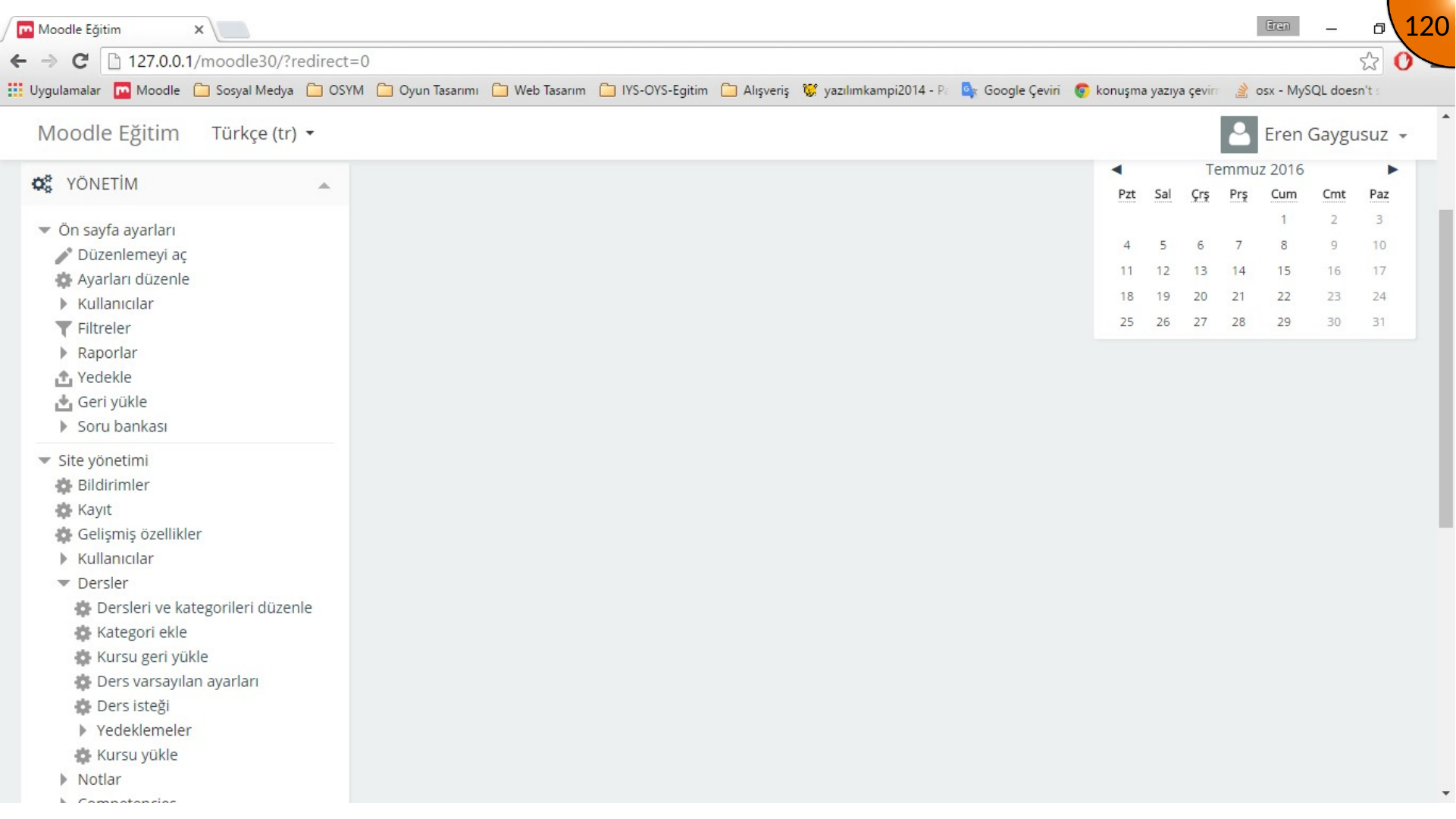Viewport: 1456px width, 819px height.
Task: Click the gear icon beside Kategori ekle
Action: pyautogui.click(x=83, y=633)
